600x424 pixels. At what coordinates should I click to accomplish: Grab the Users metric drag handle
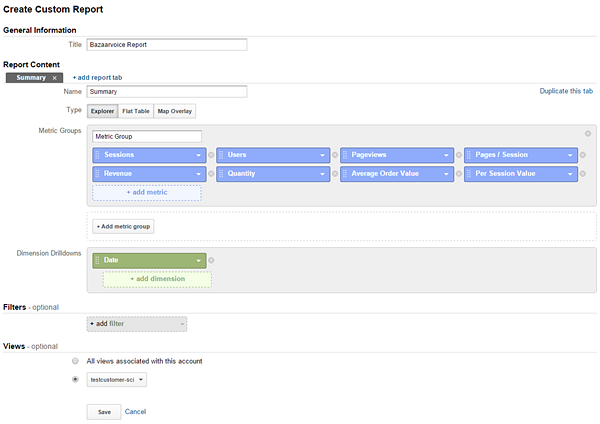221,155
